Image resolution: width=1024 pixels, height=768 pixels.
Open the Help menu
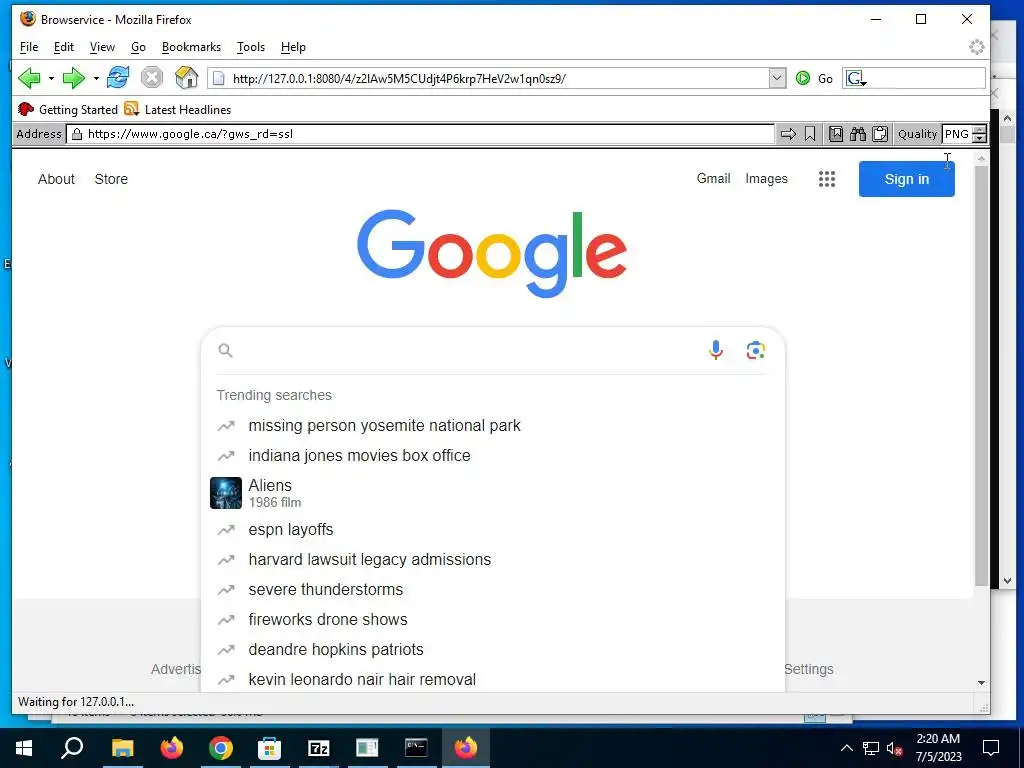click(293, 47)
